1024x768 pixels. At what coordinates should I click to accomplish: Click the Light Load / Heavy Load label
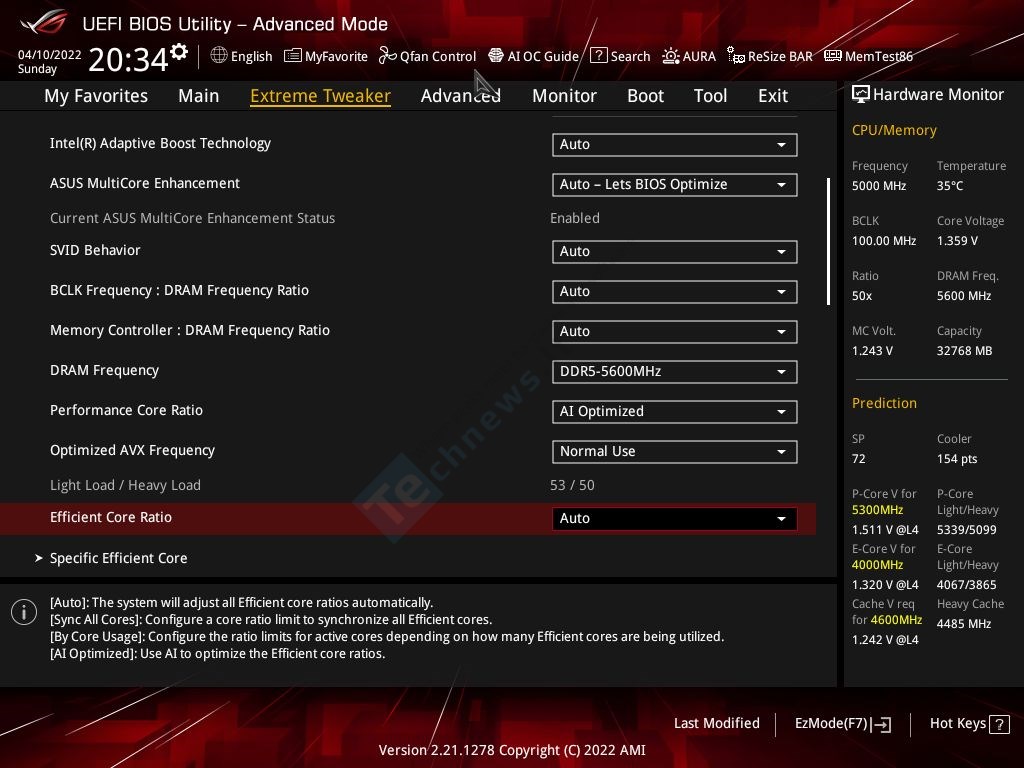(x=125, y=486)
